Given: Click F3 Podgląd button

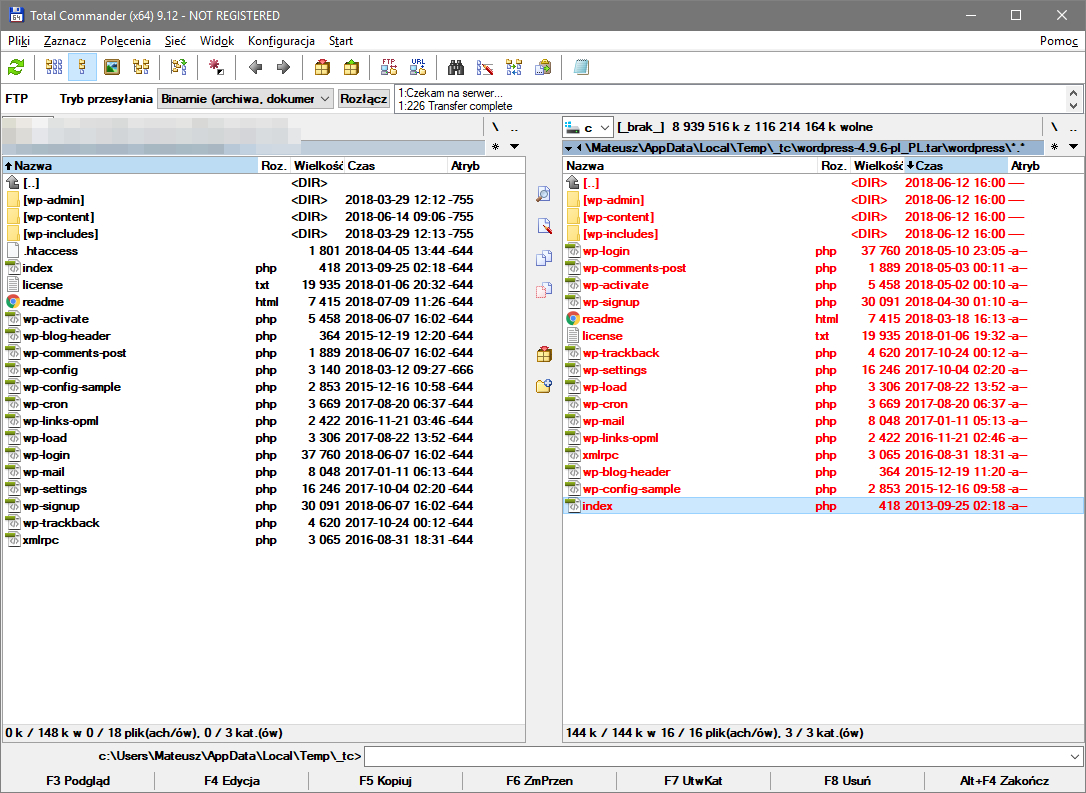Looking at the screenshot, I should (78, 781).
